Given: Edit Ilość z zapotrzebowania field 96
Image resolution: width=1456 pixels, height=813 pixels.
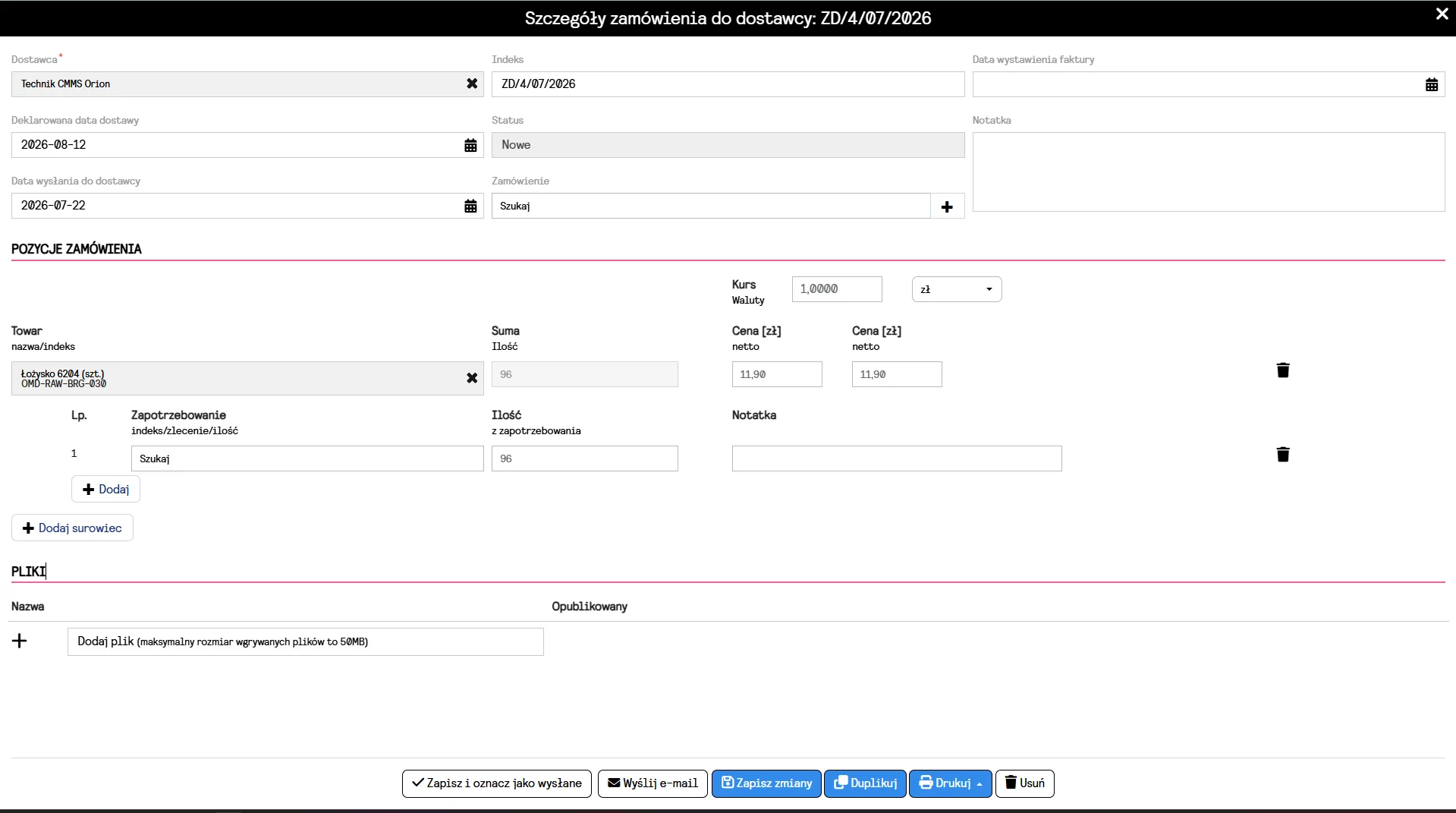Looking at the screenshot, I should (x=584, y=458).
